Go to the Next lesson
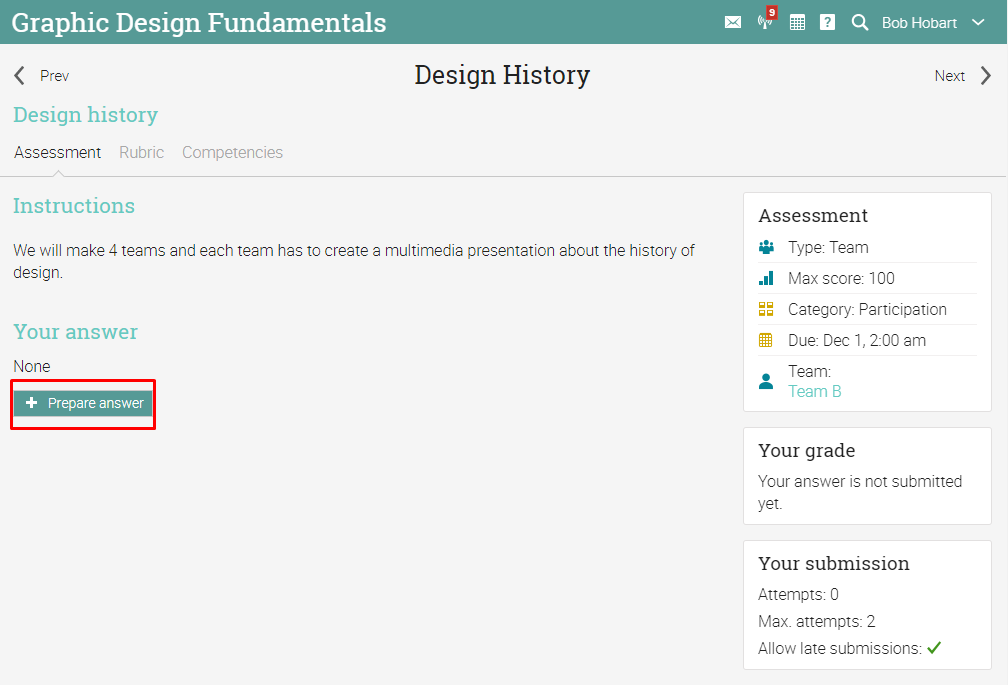1008x685 pixels. (x=962, y=76)
